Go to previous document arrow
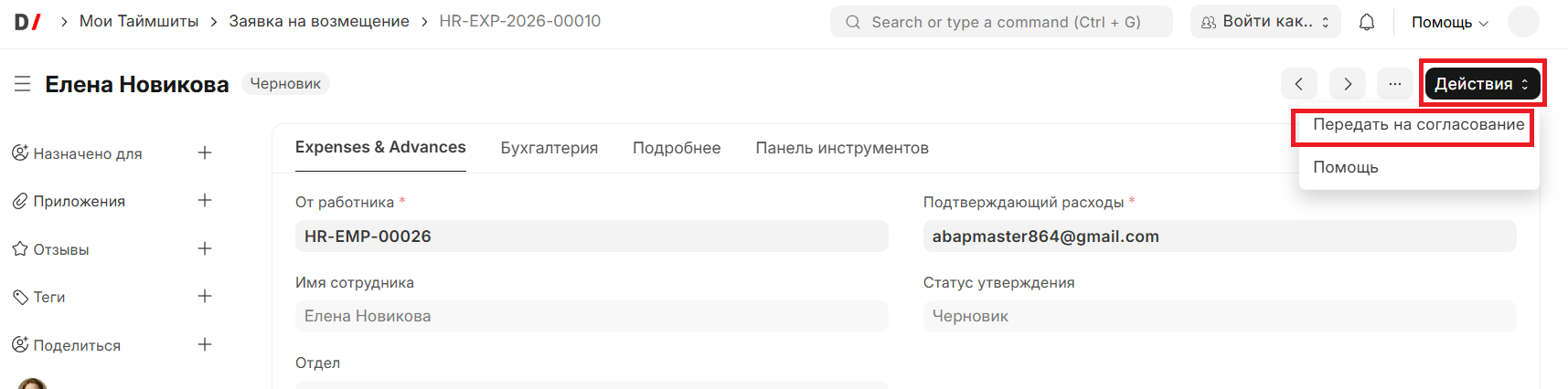This screenshot has width=1568, height=389. (1299, 84)
